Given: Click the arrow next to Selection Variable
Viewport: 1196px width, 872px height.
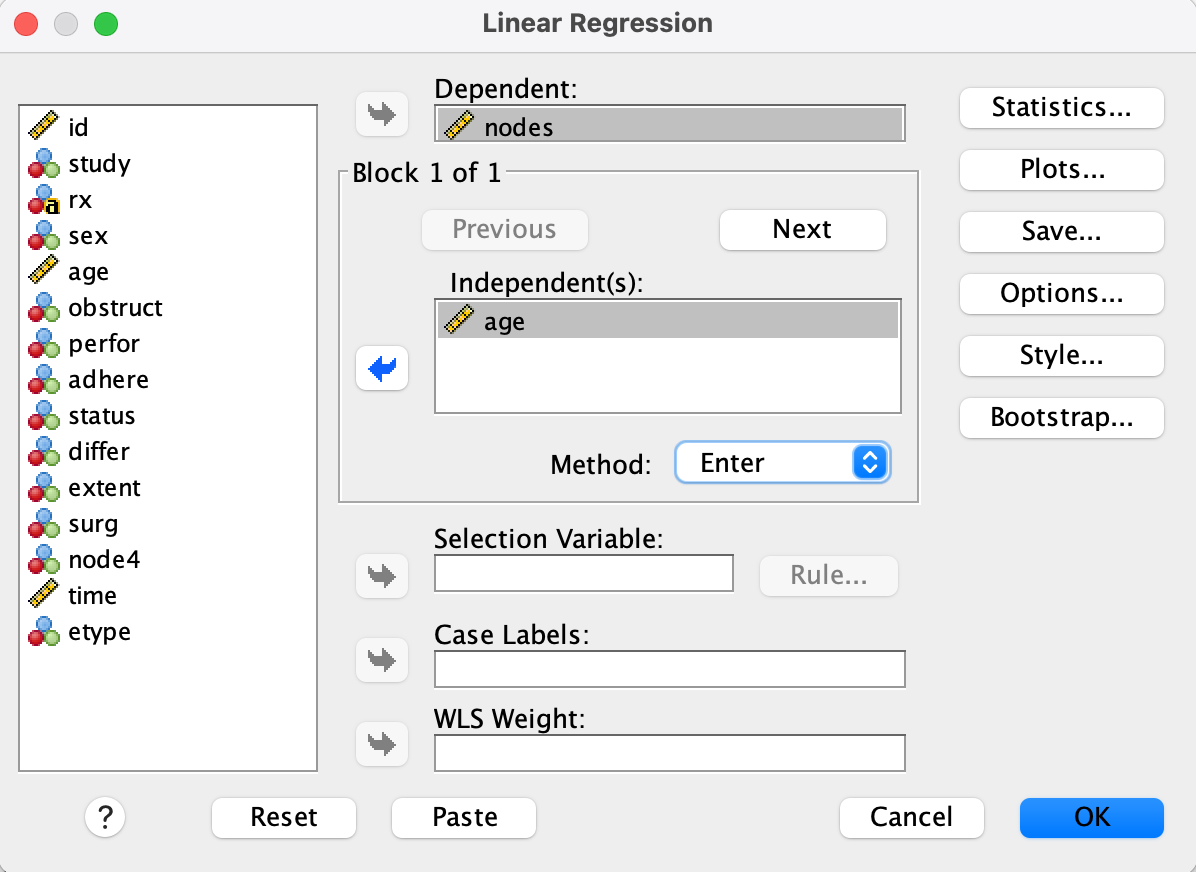Looking at the screenshot, I should [x=382, y=575].
